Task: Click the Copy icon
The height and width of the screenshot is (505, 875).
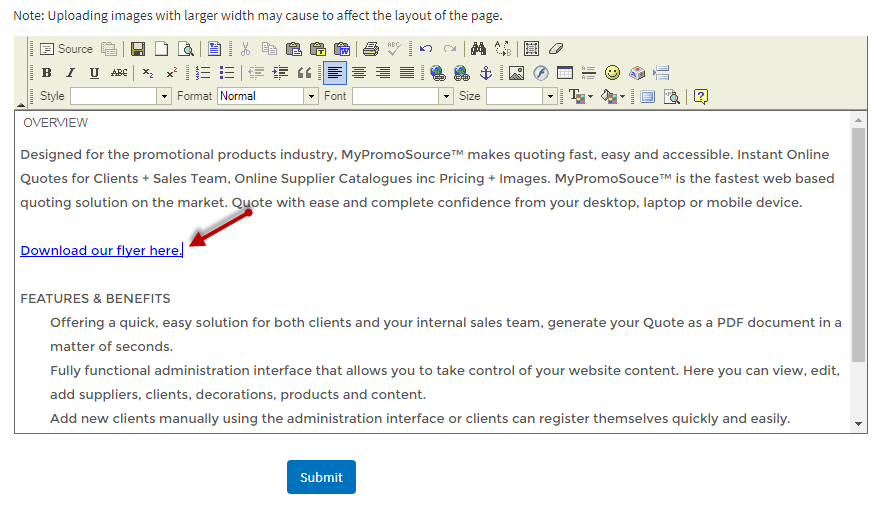Action: [x=269, y=49]
